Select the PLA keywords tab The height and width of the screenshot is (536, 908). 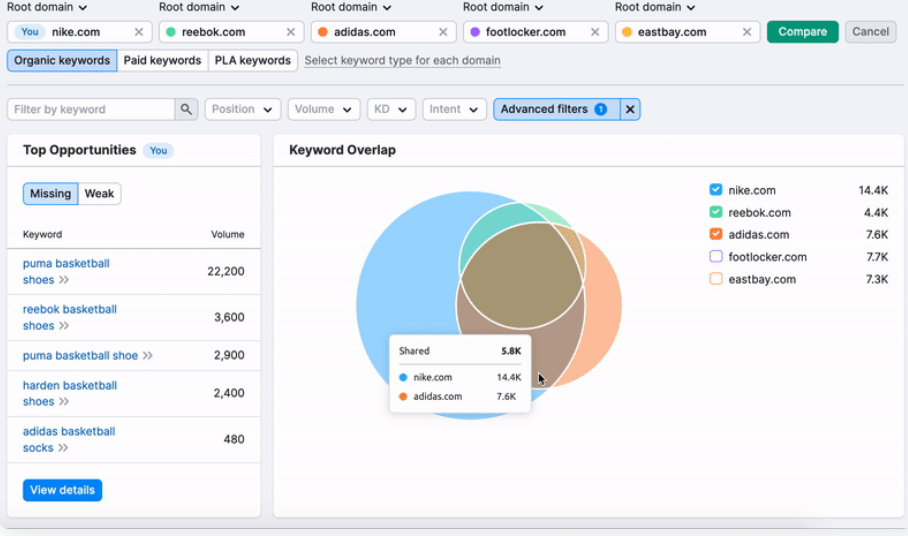click(x=252, y=61)
